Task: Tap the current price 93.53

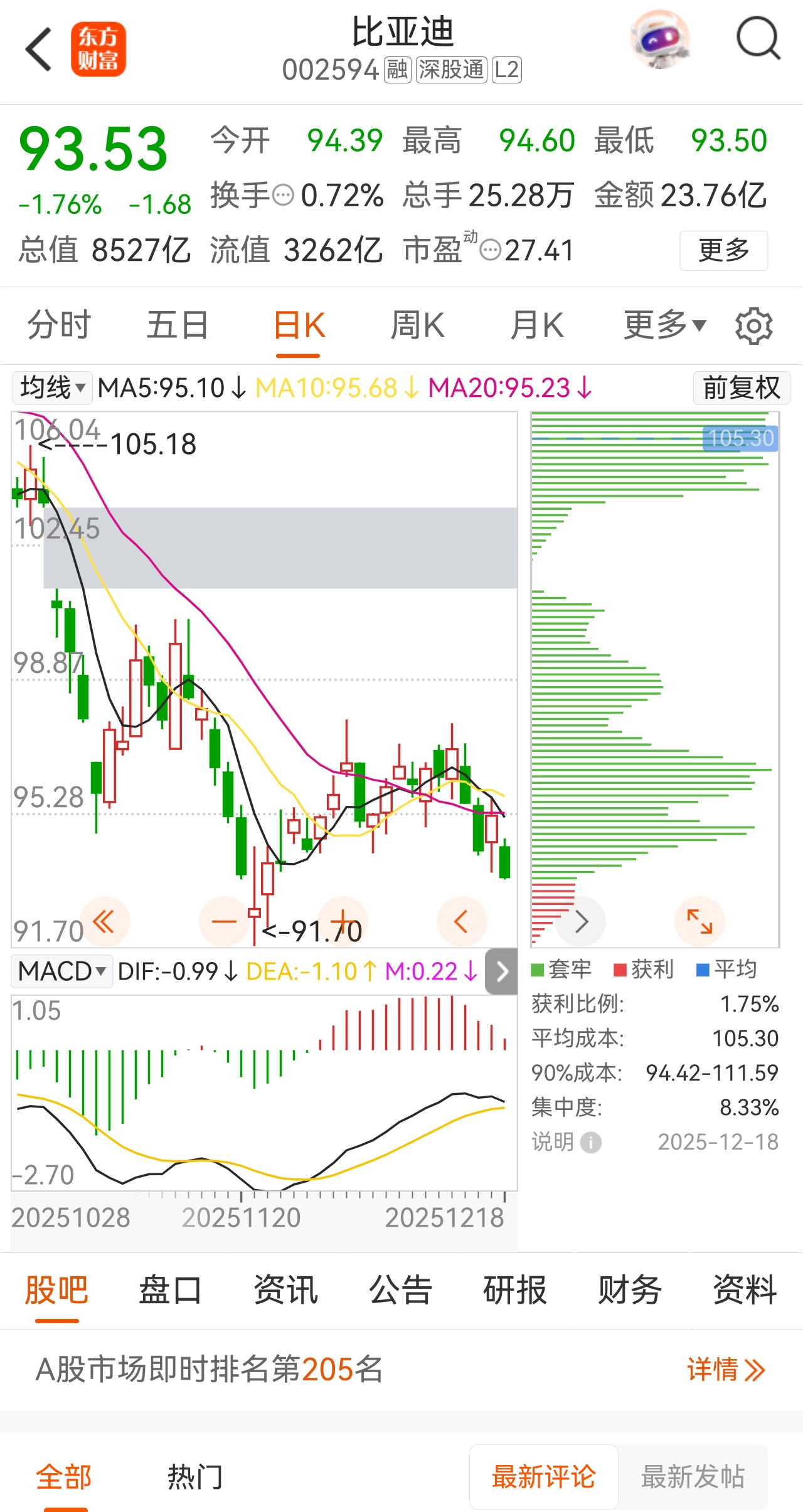Action: [93, 149]
